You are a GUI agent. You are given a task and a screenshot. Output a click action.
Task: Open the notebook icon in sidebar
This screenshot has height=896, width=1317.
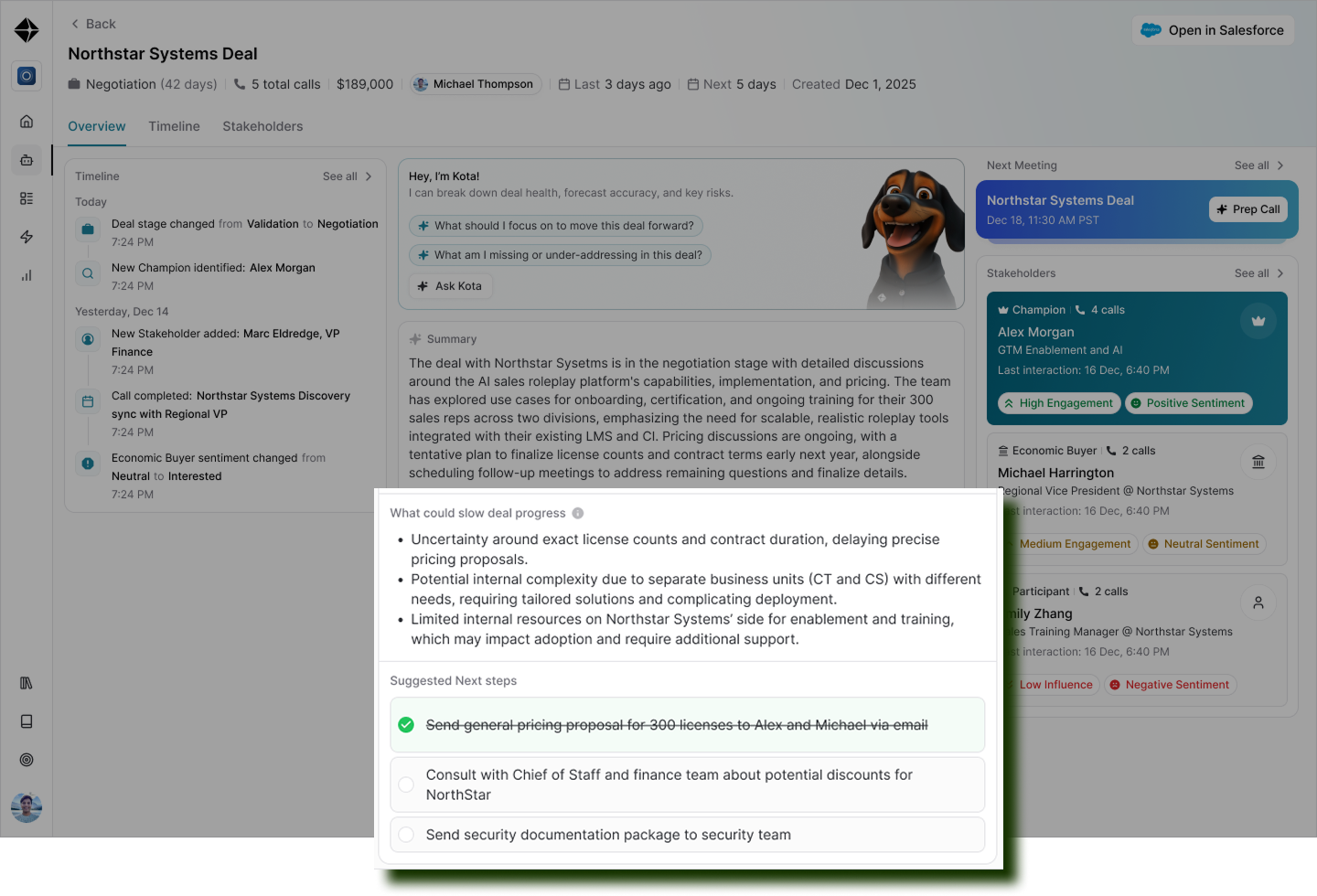tap(27, 721)
